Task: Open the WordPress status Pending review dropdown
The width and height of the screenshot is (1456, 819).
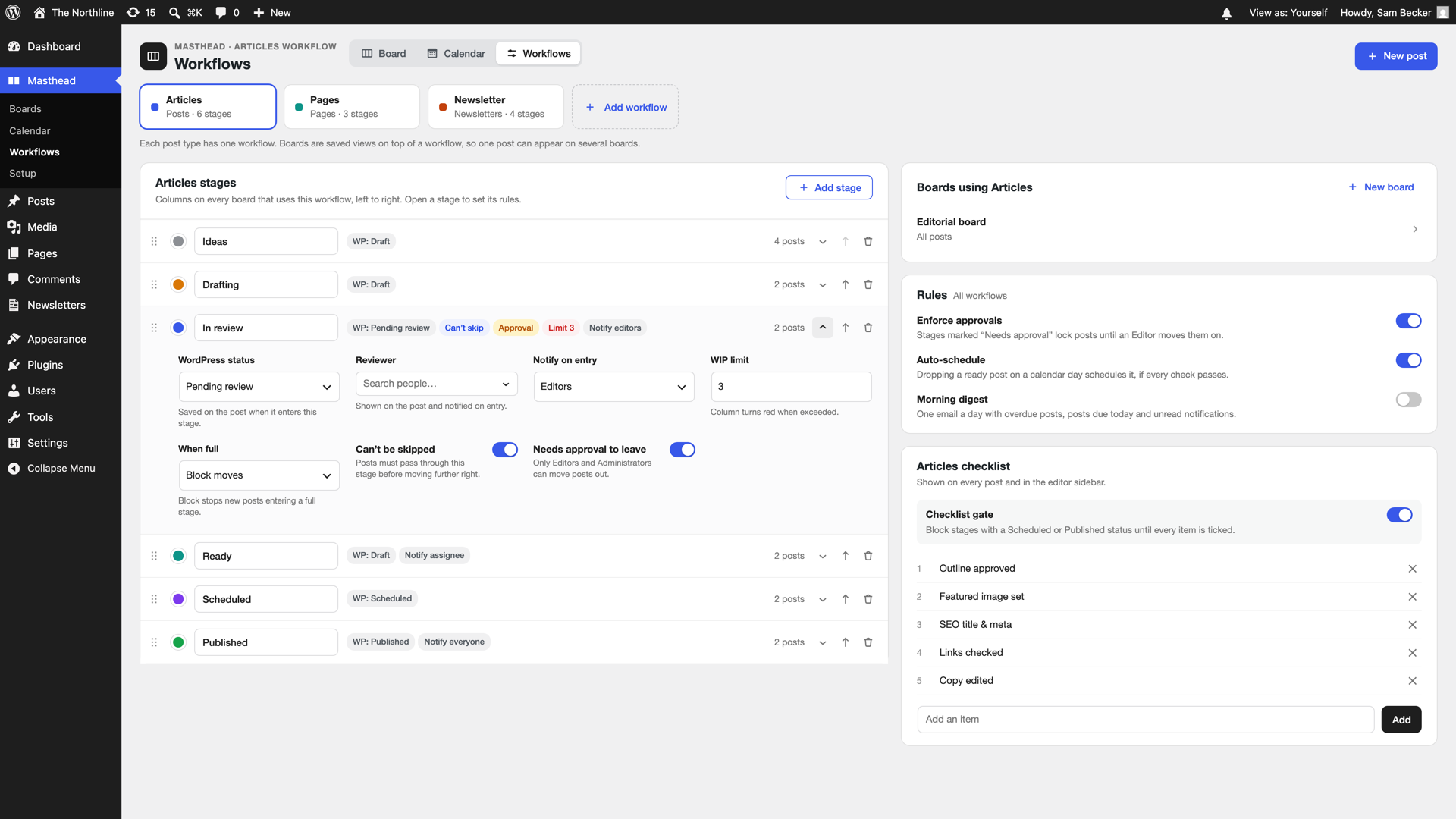Action: point(259,387)
